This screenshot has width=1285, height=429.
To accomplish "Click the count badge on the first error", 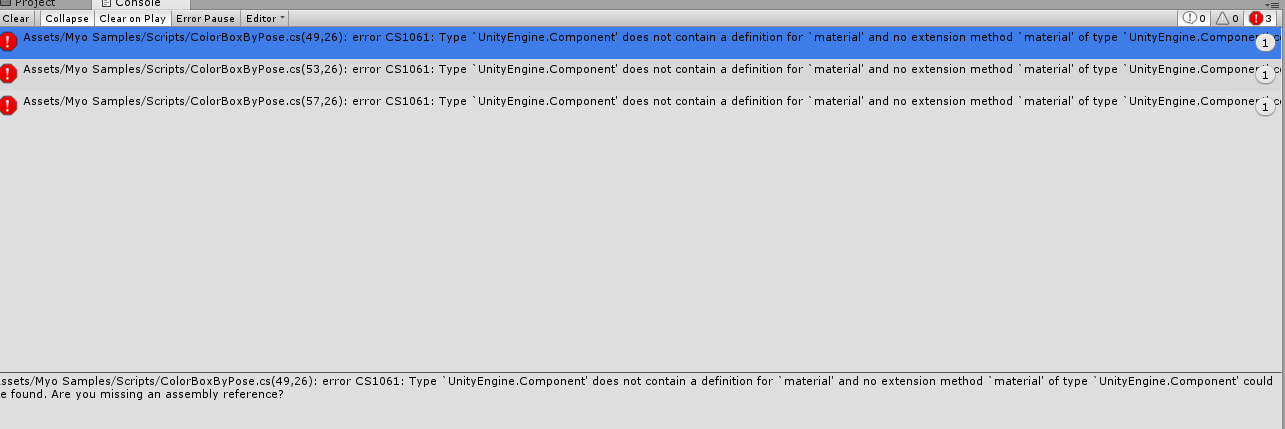I will (x=1265, y=43).
